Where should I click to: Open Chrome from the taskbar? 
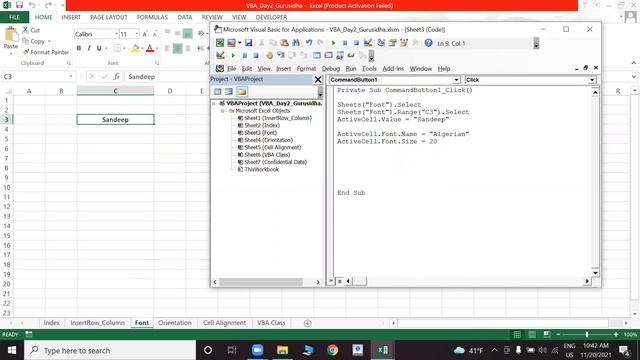click(333, 350)
